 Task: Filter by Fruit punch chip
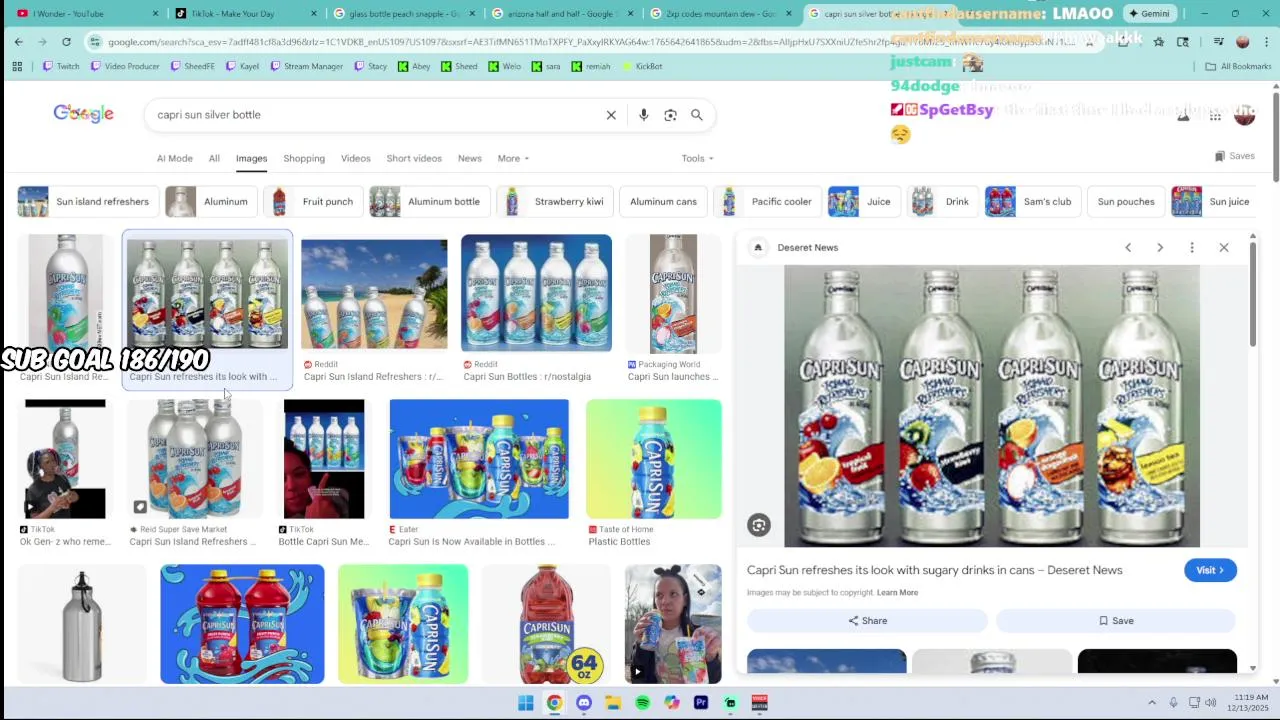(x=312, y=202)
